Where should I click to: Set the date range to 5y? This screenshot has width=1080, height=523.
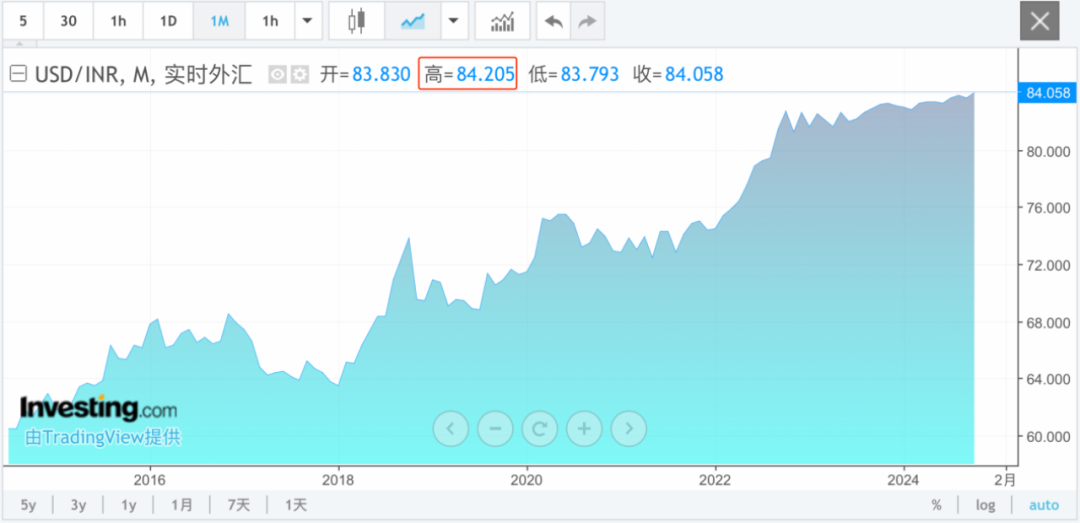click(28, 505)
